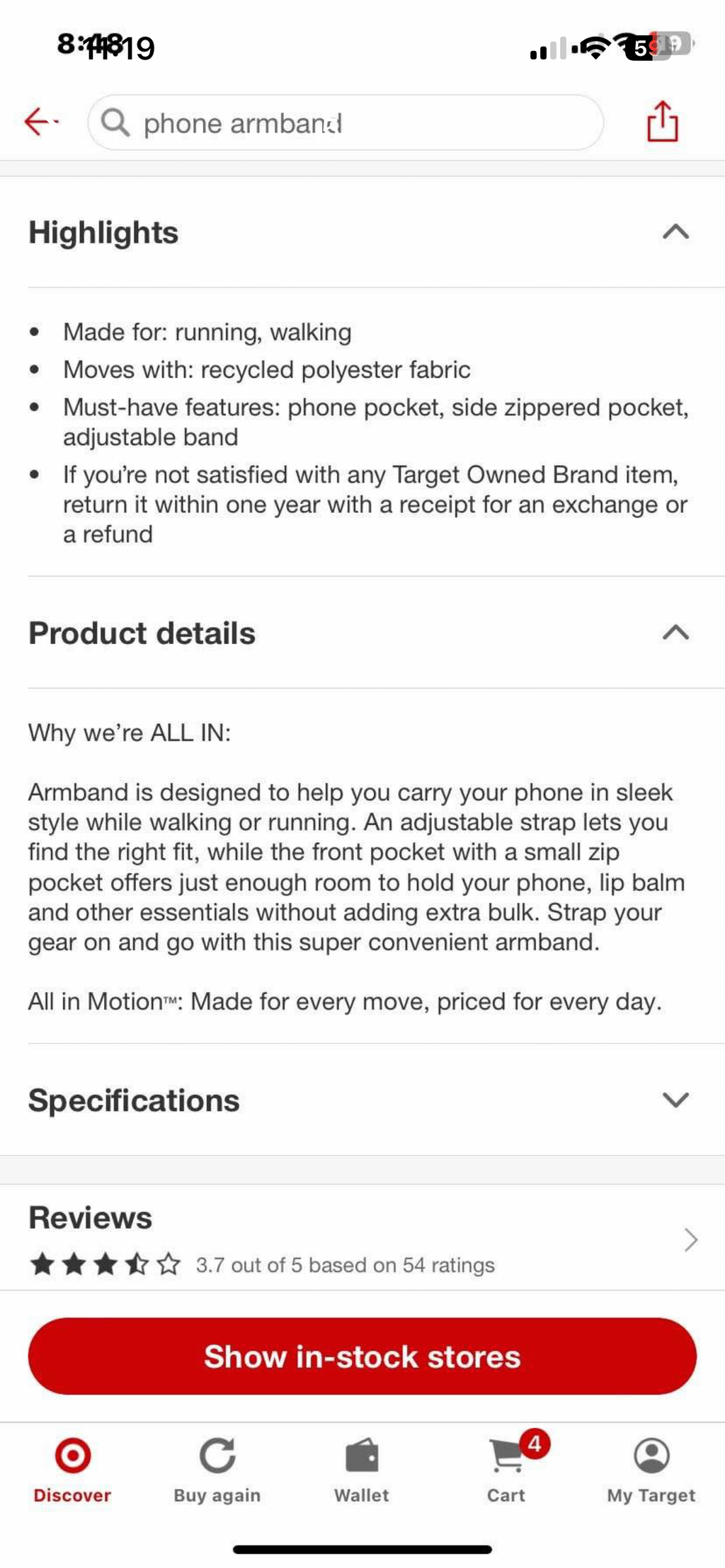Tap the 3.7 star rating row
This screenshot has width=725, height=1568.
pos(262,1264)
